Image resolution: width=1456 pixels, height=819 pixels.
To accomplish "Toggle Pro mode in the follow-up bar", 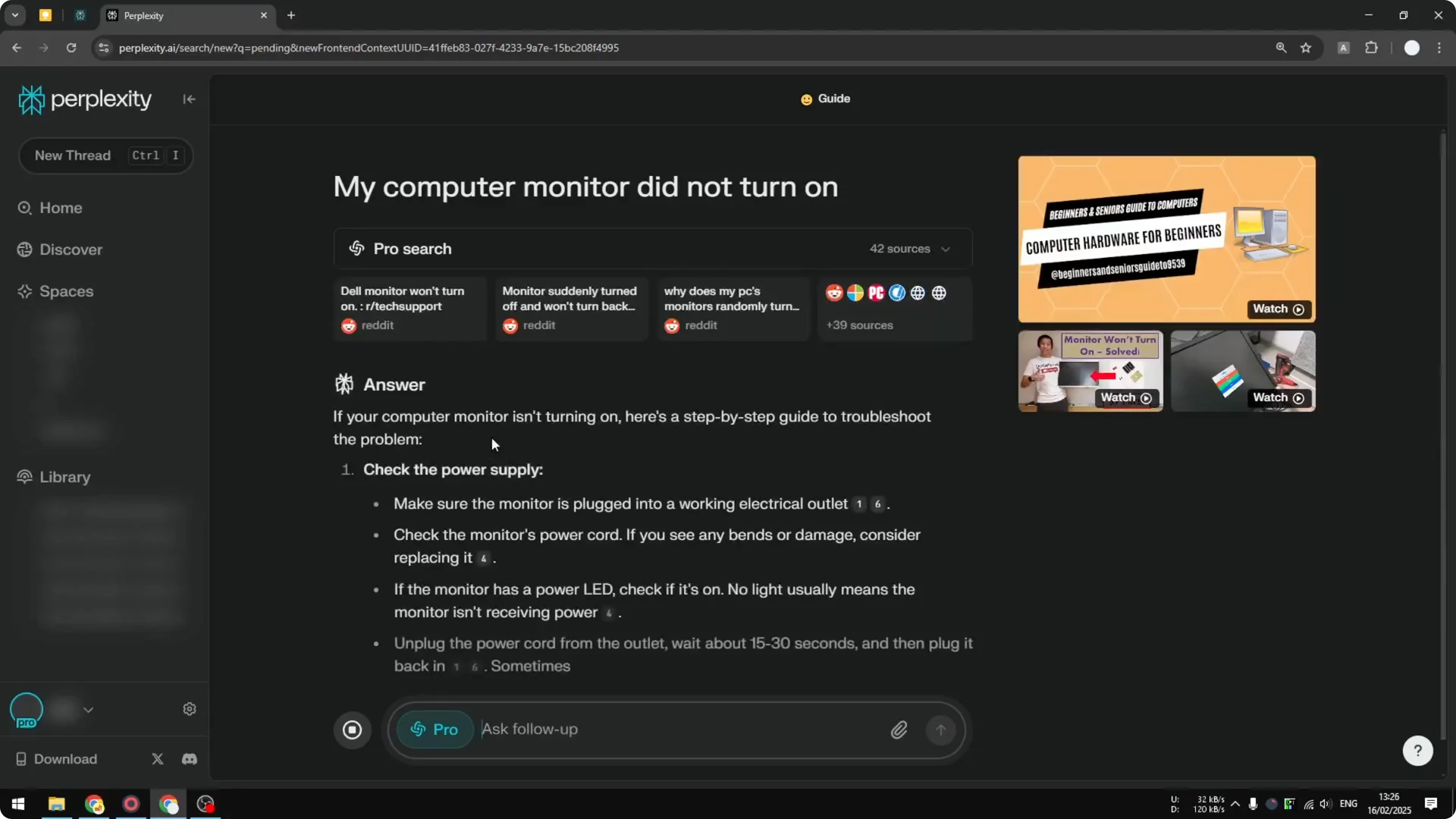I will click(x=434, y=730).
